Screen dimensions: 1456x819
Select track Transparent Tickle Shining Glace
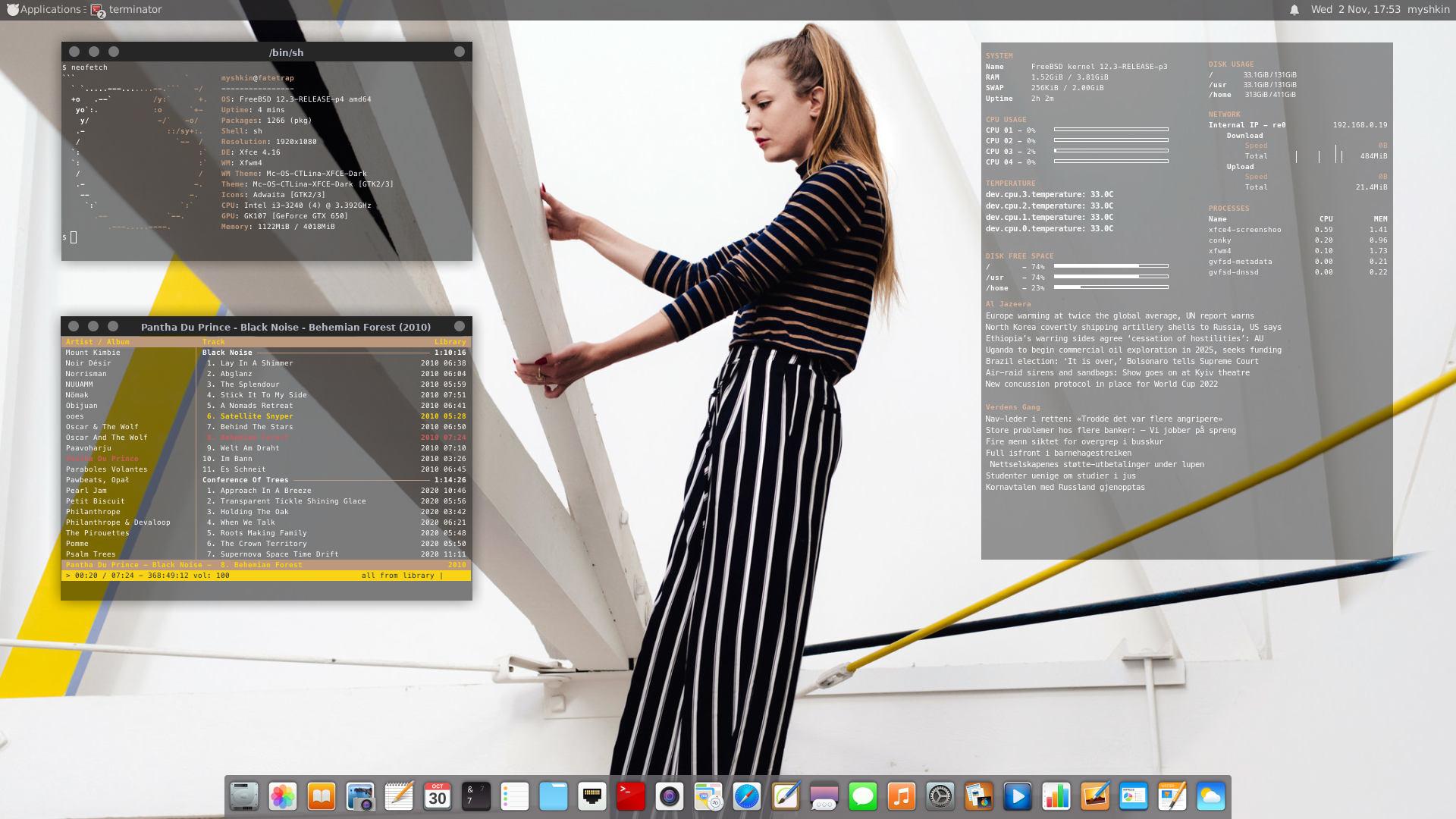(334, 501)
